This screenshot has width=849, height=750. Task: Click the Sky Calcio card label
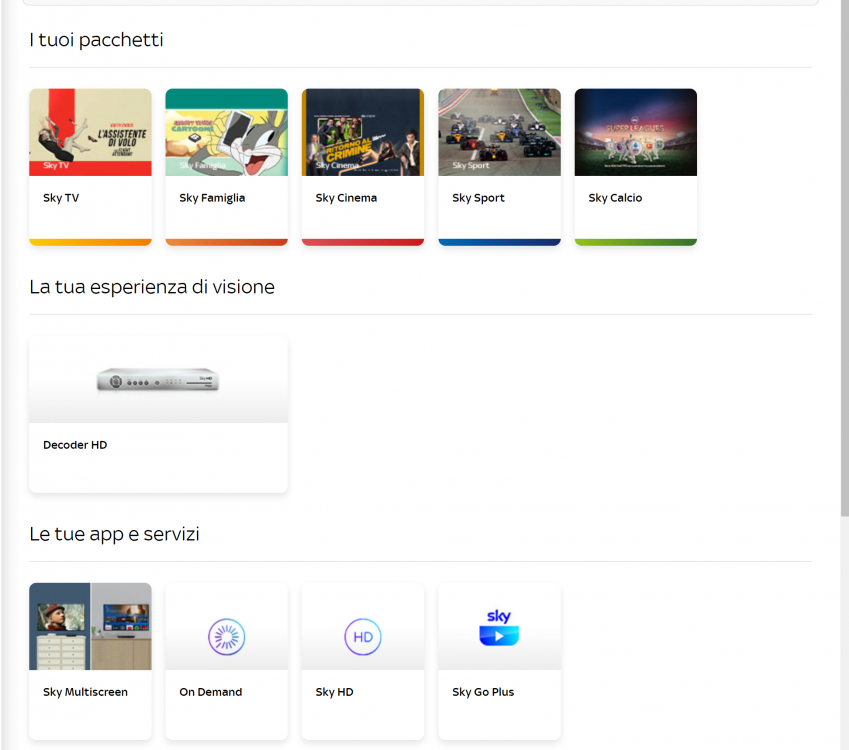click(615, 198)
